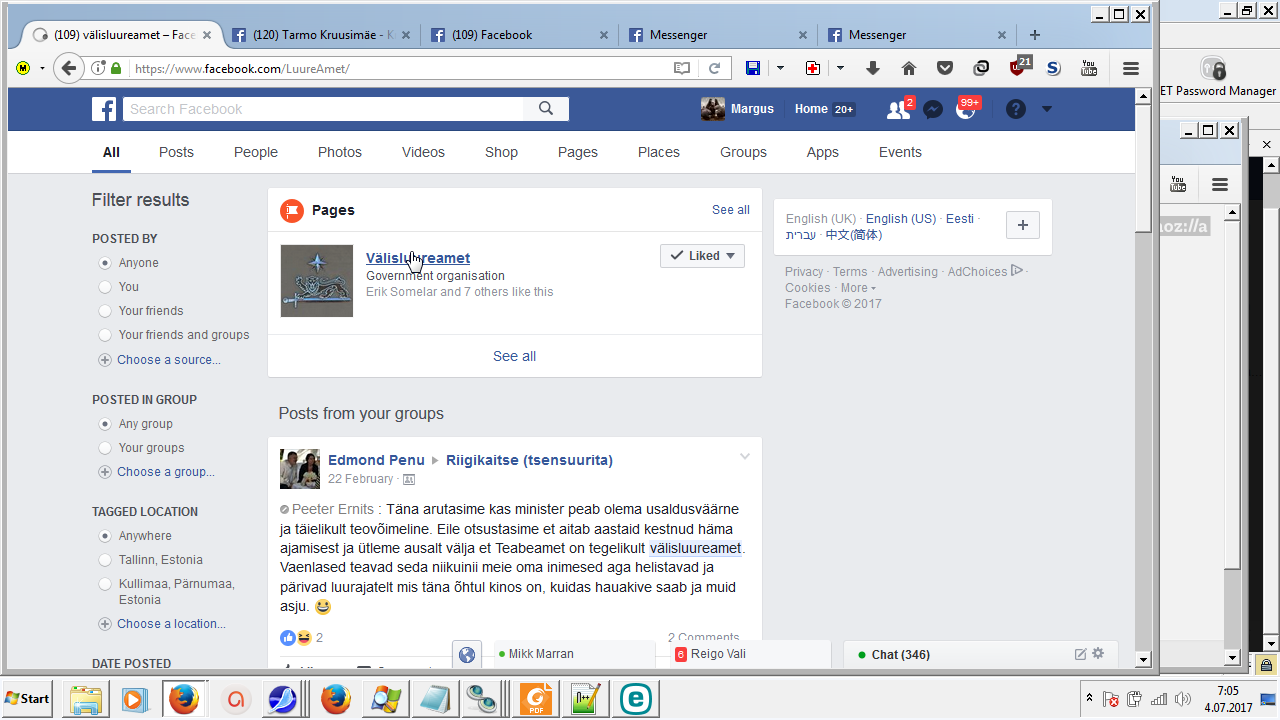Click the Firefox back arrow button

pos(68,69)
